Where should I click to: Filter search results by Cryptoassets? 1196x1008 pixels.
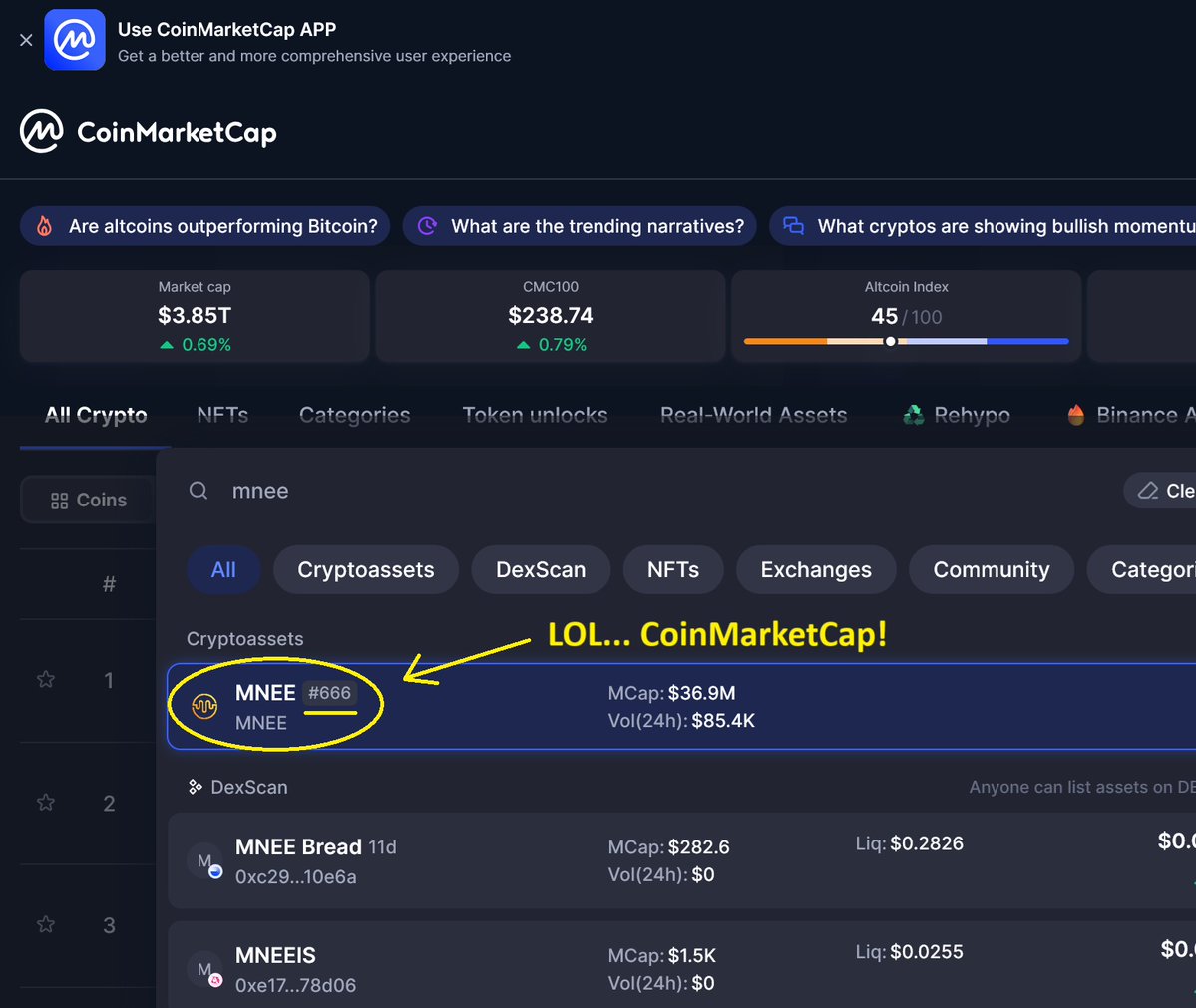366,569
